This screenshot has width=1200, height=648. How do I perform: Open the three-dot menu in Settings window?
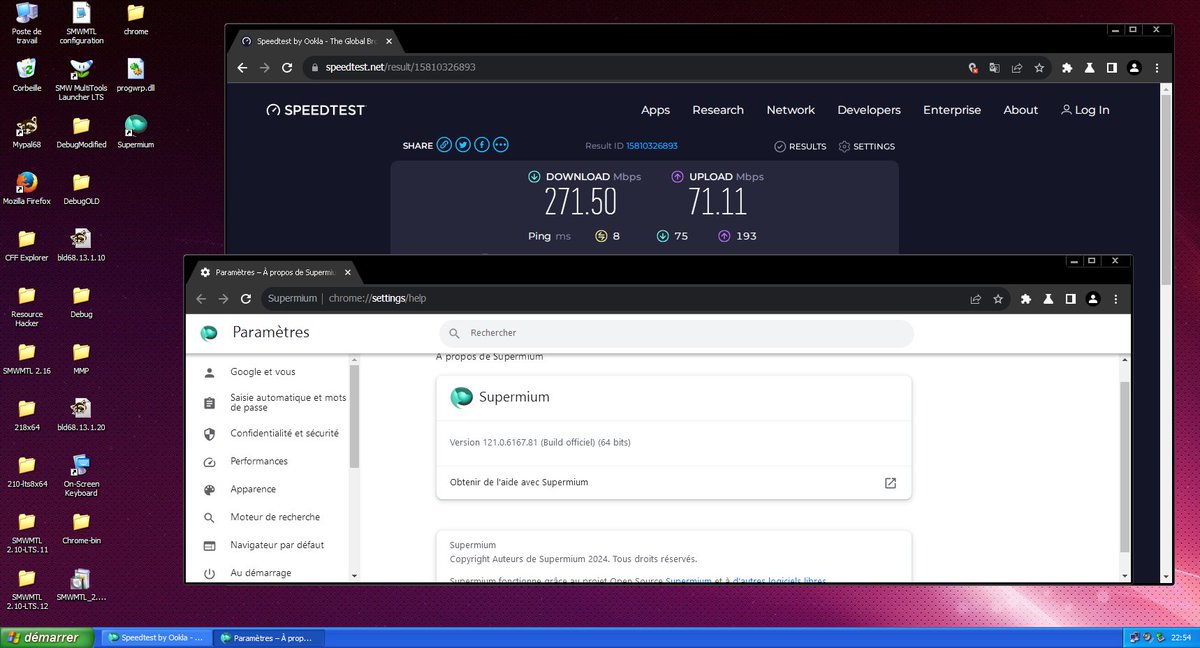point(1116,298)
